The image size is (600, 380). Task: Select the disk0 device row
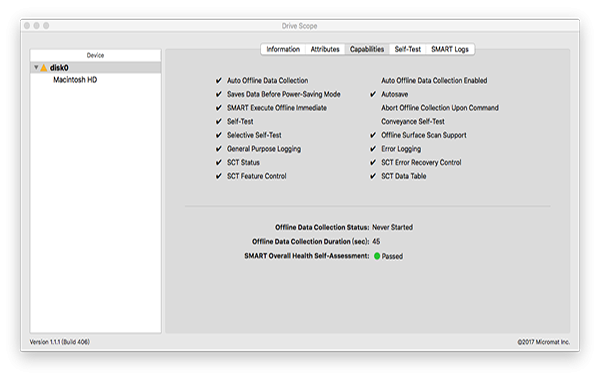(x=96, y=68)
